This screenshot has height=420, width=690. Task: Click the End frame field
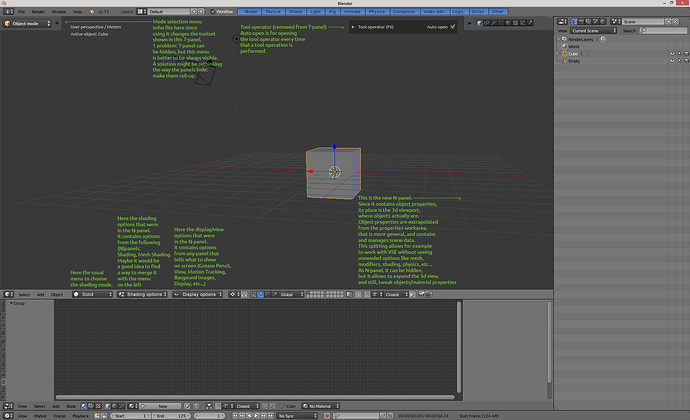point(171,416)
